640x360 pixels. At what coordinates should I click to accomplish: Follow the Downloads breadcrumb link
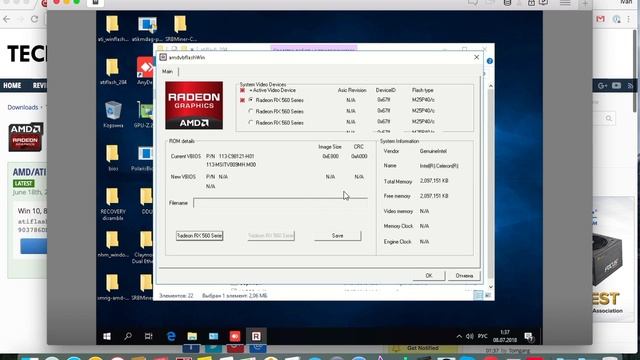(22, 107)
